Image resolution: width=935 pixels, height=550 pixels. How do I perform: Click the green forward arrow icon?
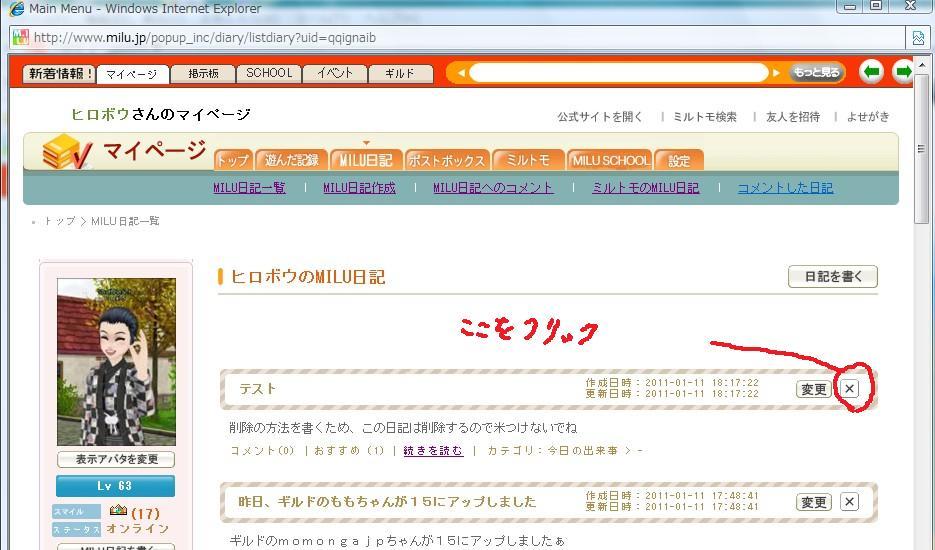coord(903,72)
